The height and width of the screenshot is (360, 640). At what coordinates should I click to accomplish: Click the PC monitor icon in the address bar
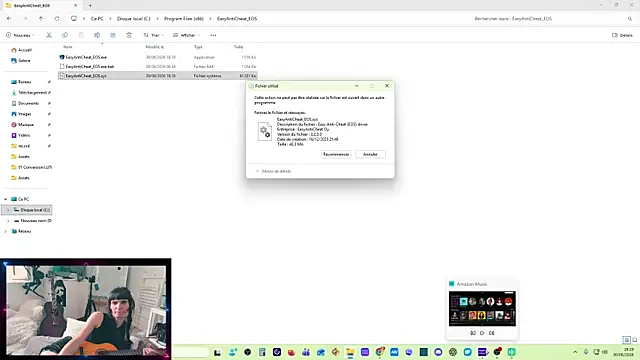[x=74, y=18]
